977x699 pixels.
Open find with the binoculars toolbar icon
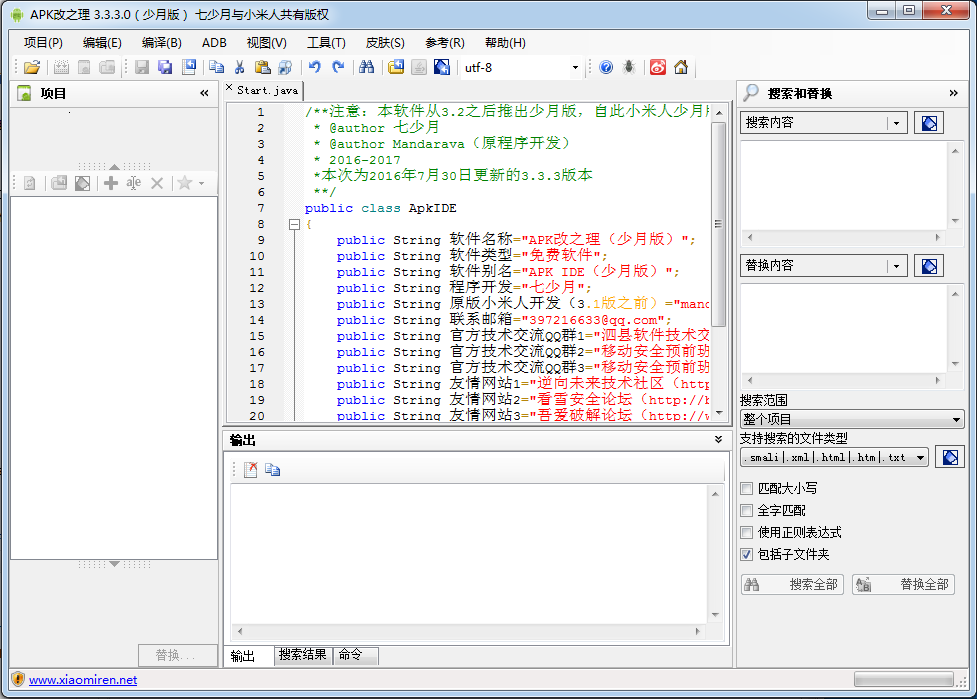coord(366,67)
